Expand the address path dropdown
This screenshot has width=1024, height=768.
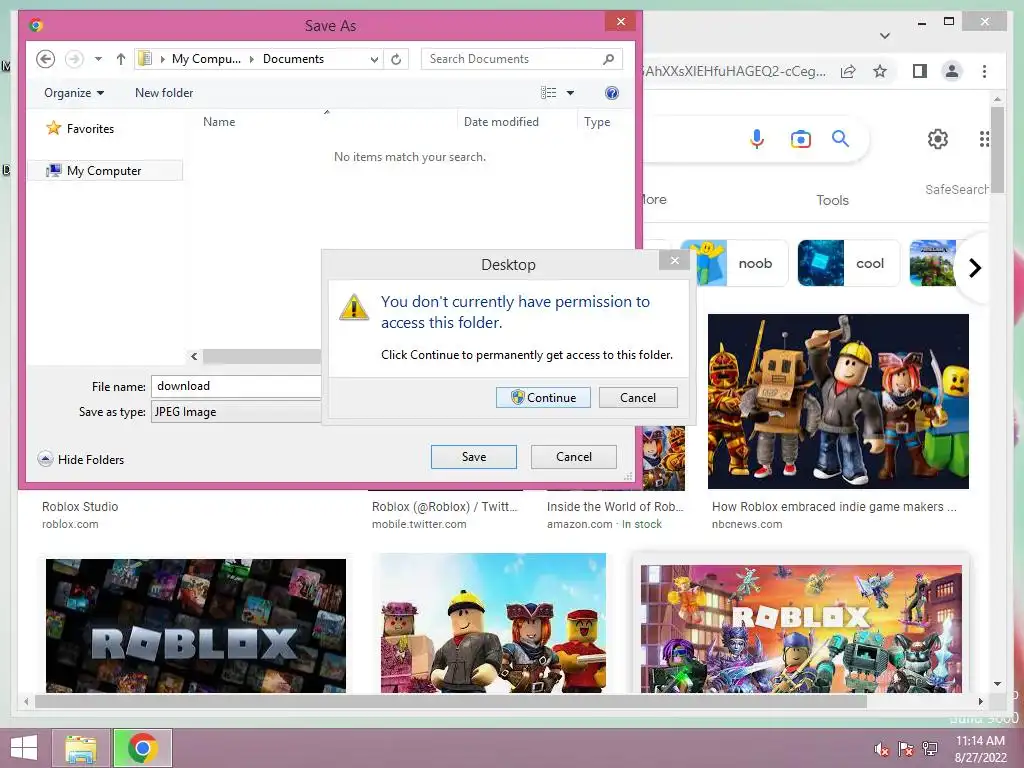click(x=374, y=59)
